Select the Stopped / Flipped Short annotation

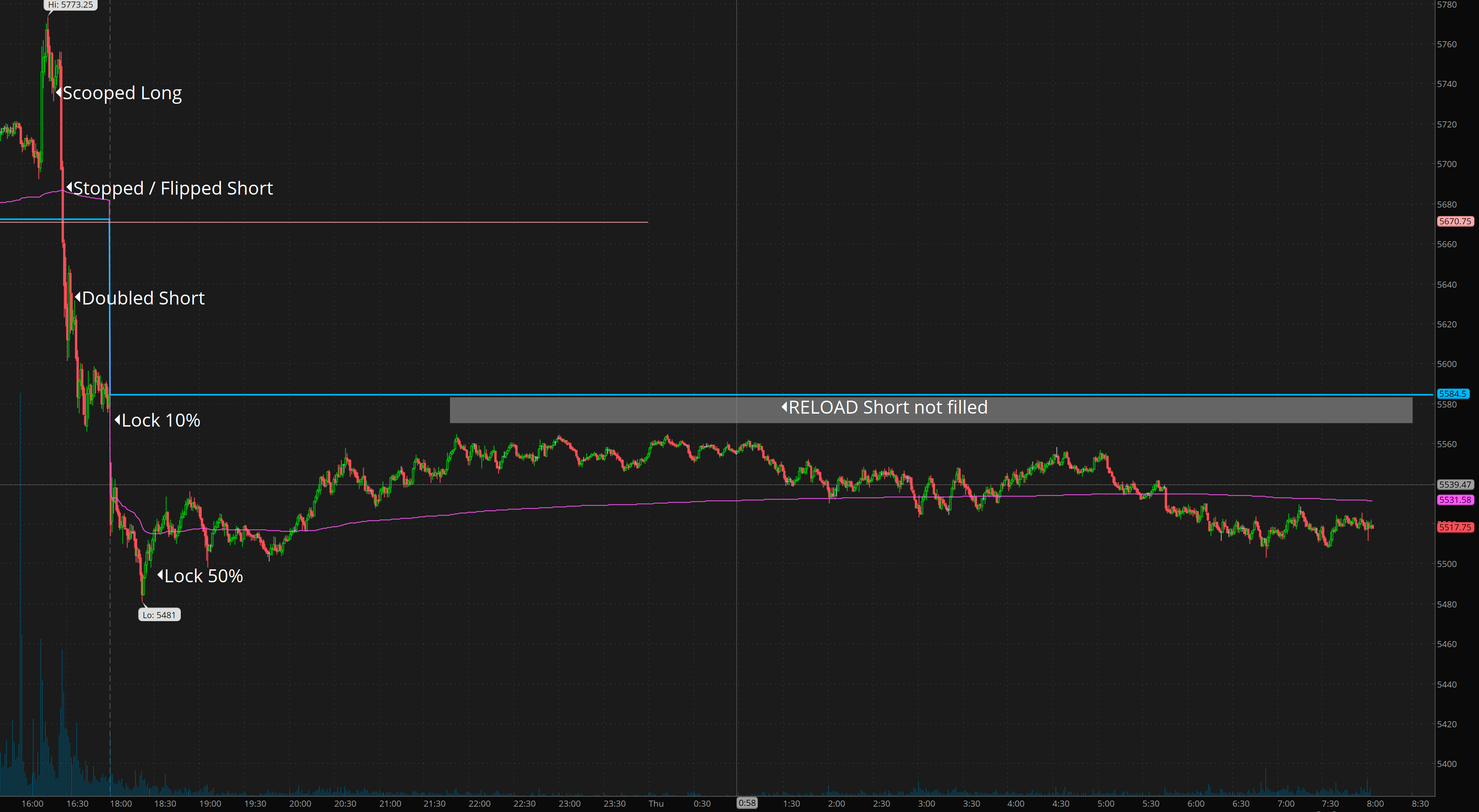173,188
